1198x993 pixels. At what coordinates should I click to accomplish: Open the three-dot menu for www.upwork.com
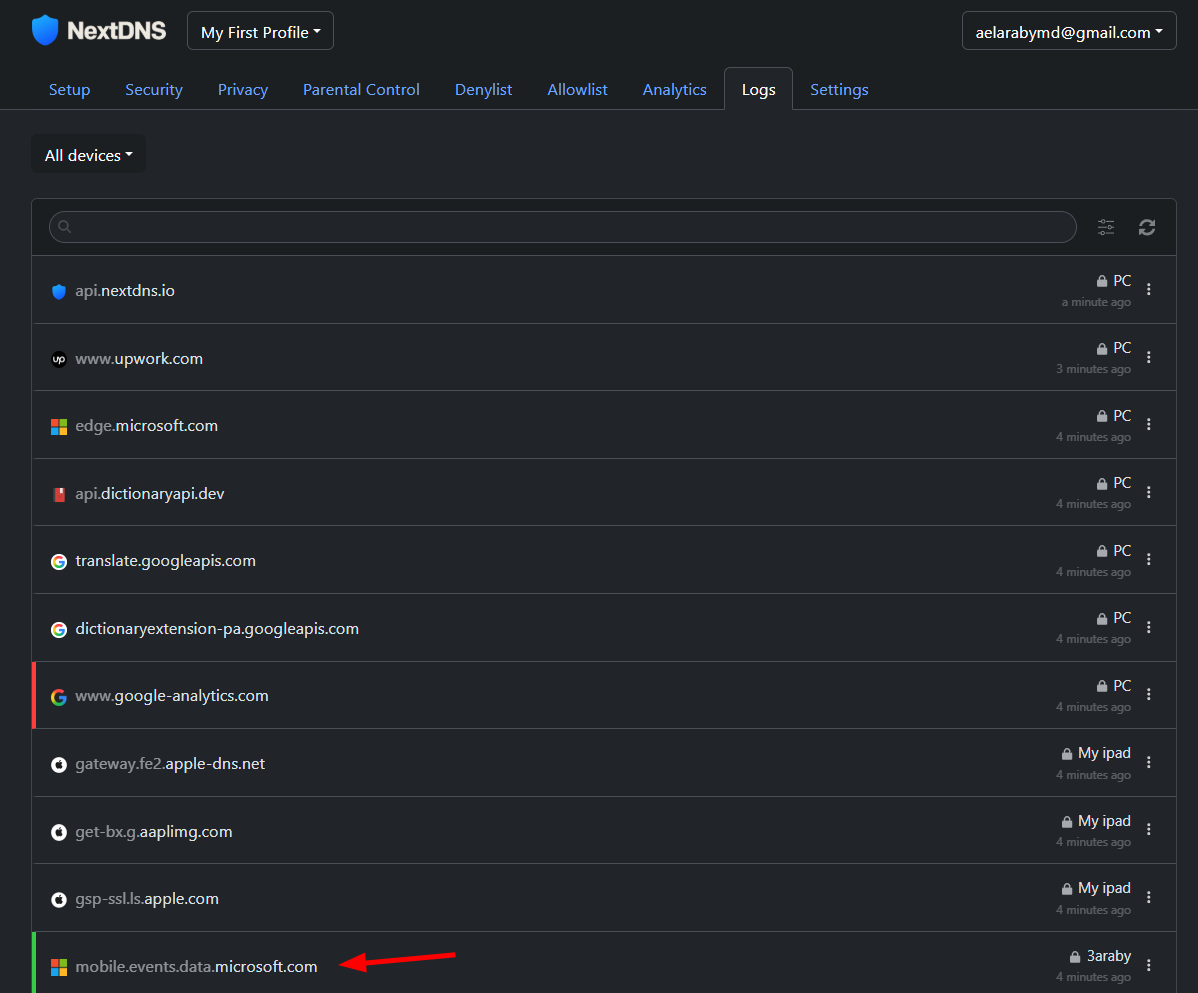[x=1148, y=357]
